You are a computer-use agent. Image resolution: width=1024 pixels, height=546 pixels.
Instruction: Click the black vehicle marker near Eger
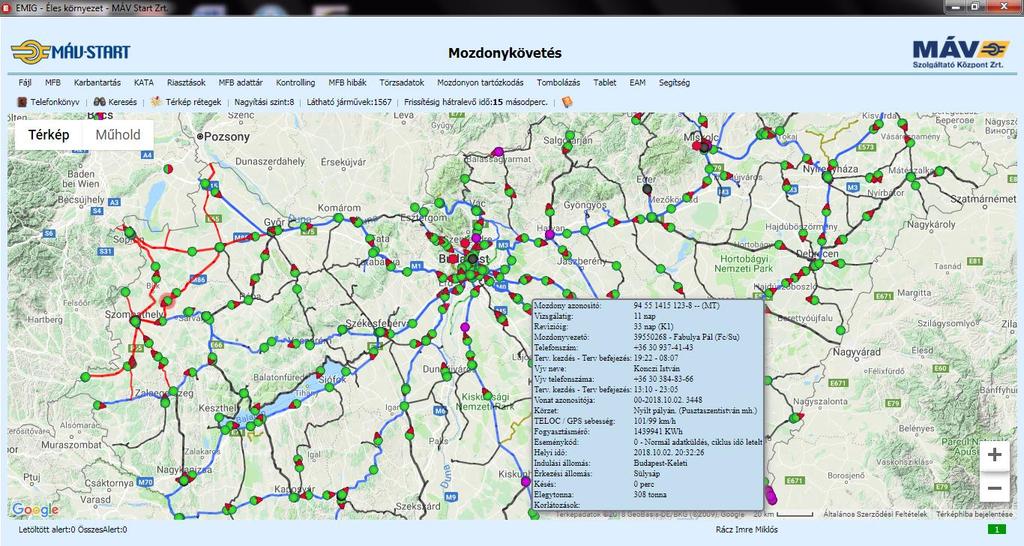647,189
